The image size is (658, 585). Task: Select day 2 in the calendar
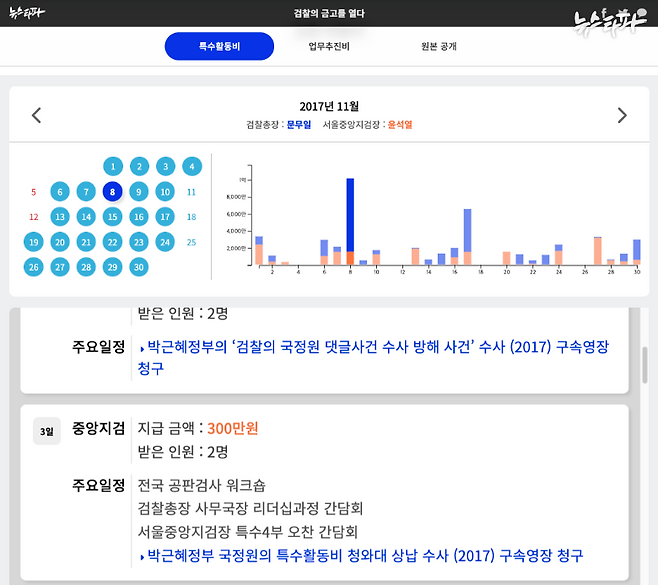tap(139, 167)
